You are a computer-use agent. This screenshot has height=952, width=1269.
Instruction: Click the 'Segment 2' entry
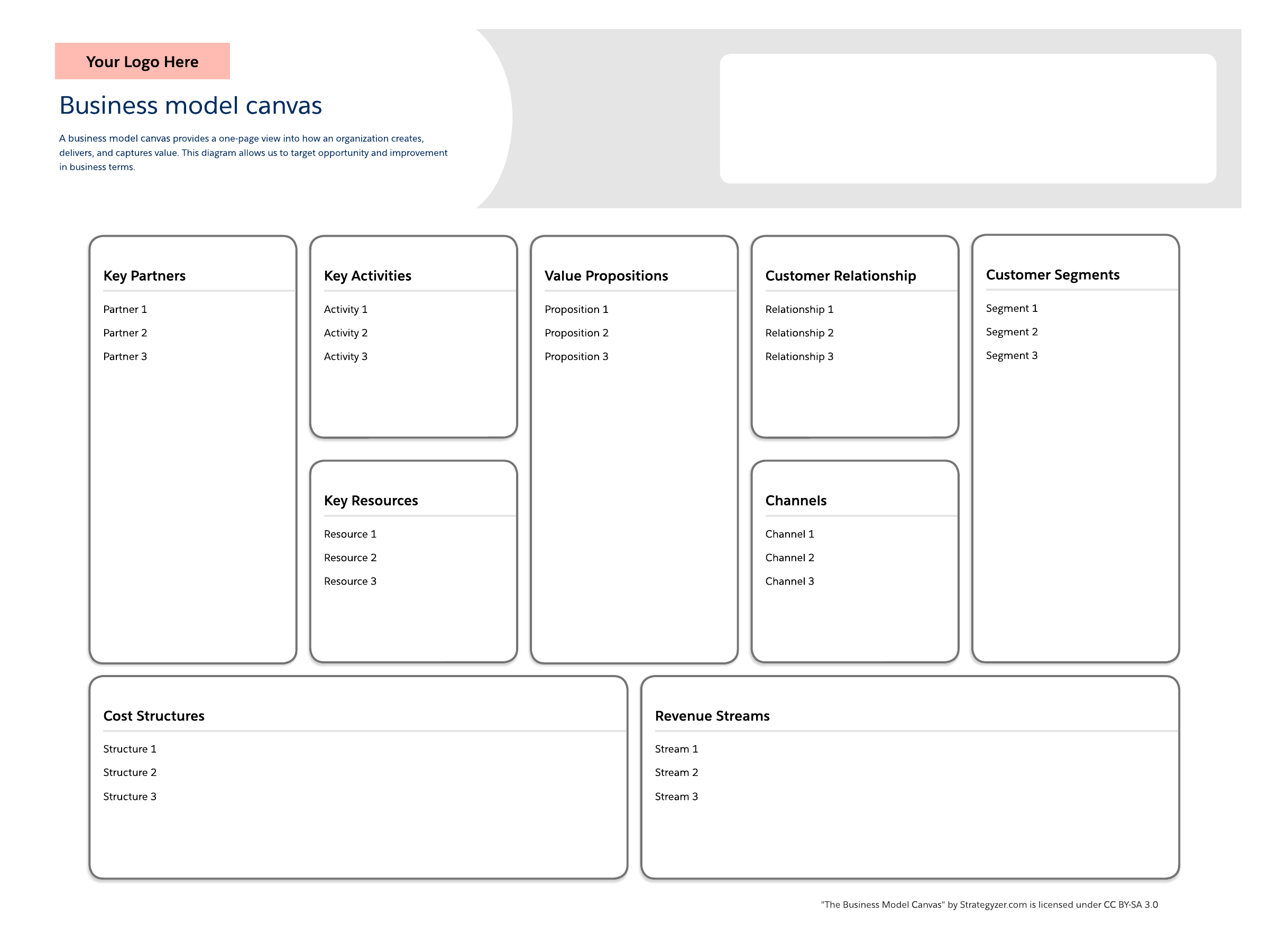coord(1011,331)
